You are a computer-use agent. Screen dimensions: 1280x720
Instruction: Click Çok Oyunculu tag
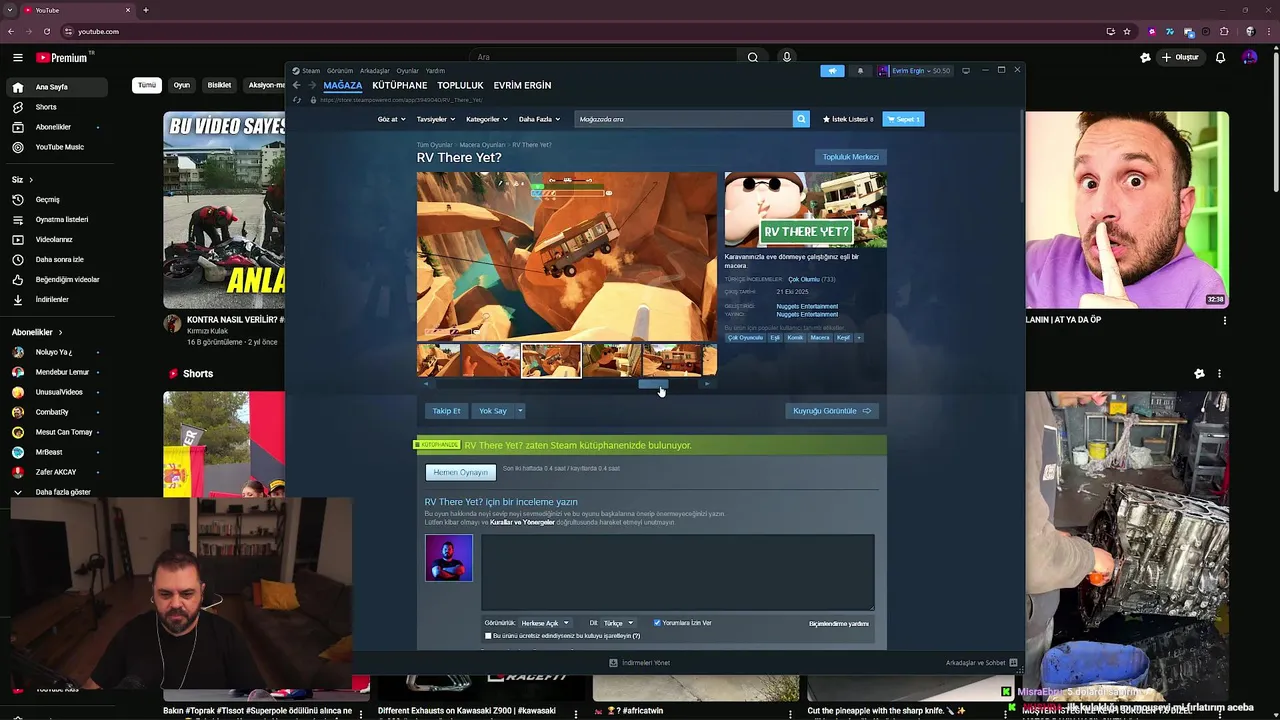pos(745,338)
